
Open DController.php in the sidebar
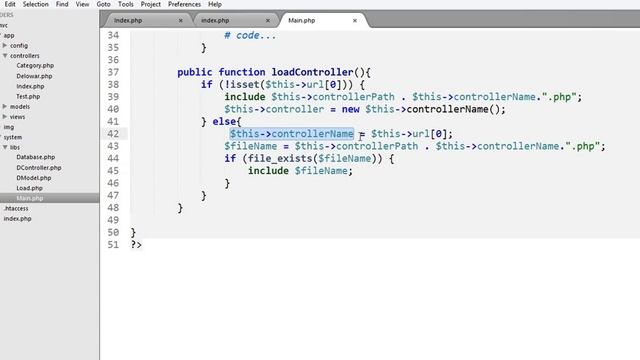(39, 167)
